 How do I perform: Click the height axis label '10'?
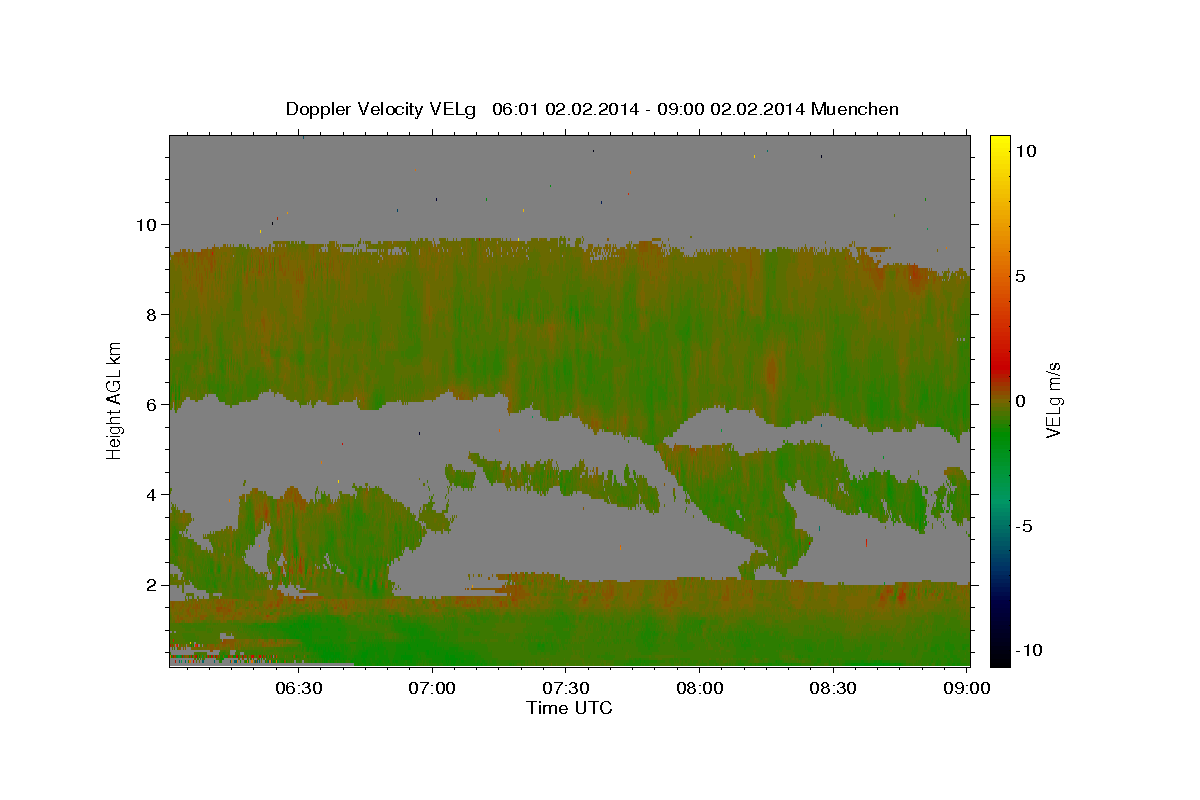[x=145, y=225]
